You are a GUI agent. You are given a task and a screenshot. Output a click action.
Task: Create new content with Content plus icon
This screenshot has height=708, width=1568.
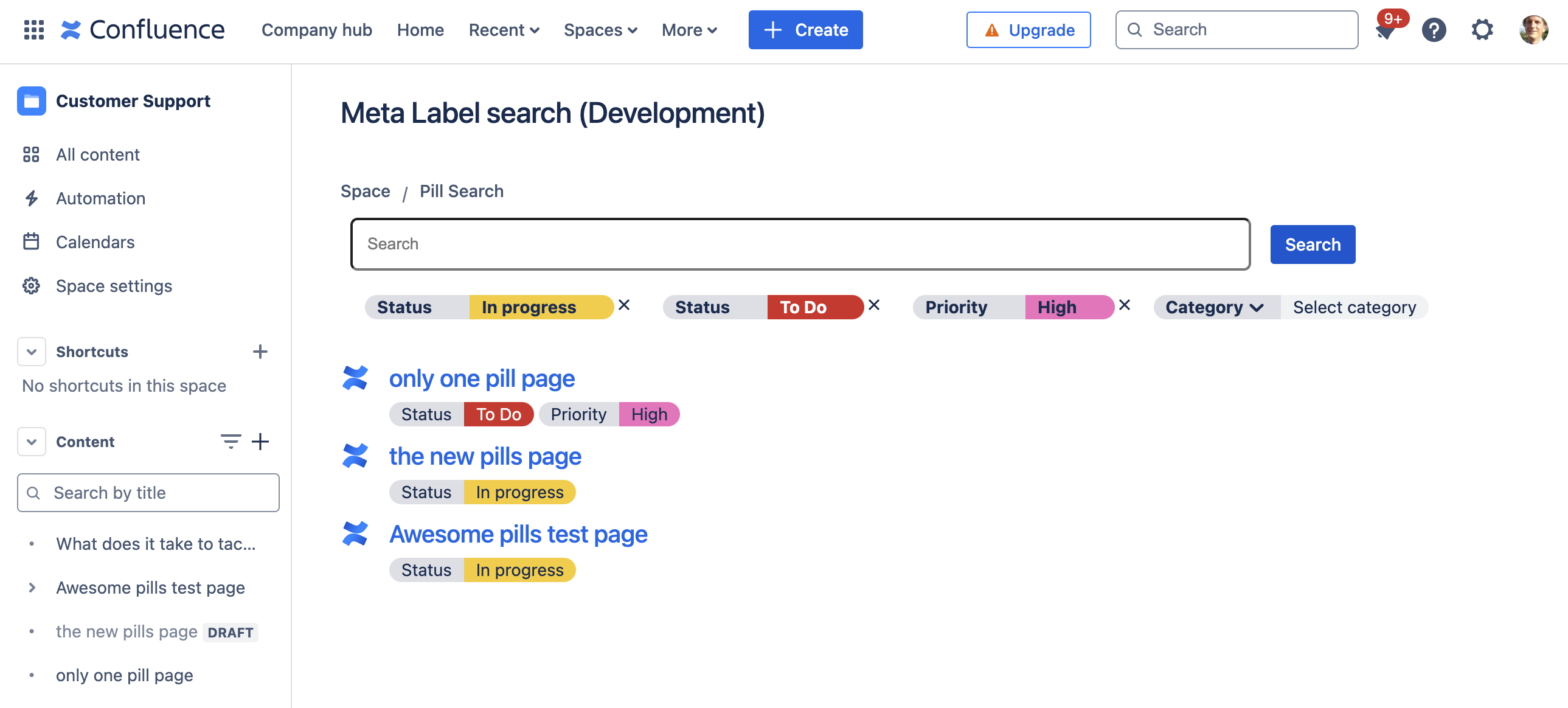[x=260, y=441]
